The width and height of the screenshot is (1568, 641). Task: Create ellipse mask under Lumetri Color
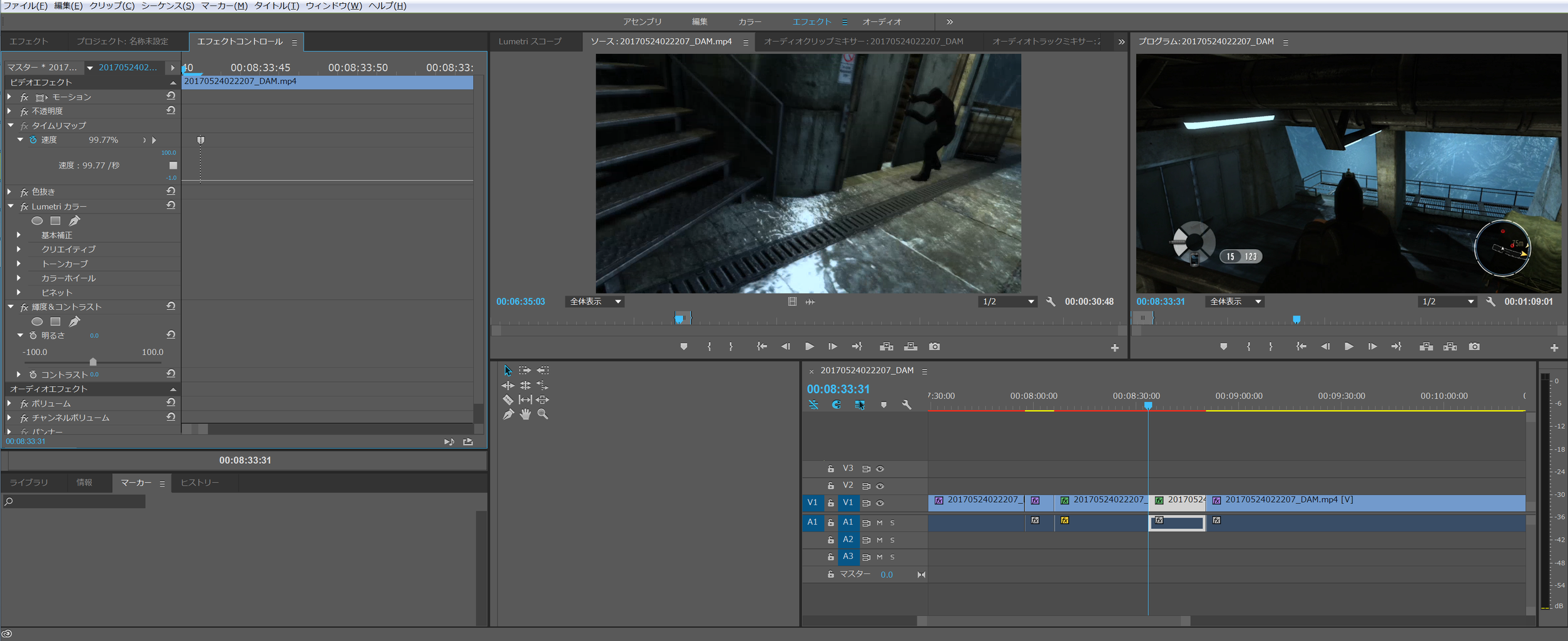[x=37, y=220]
